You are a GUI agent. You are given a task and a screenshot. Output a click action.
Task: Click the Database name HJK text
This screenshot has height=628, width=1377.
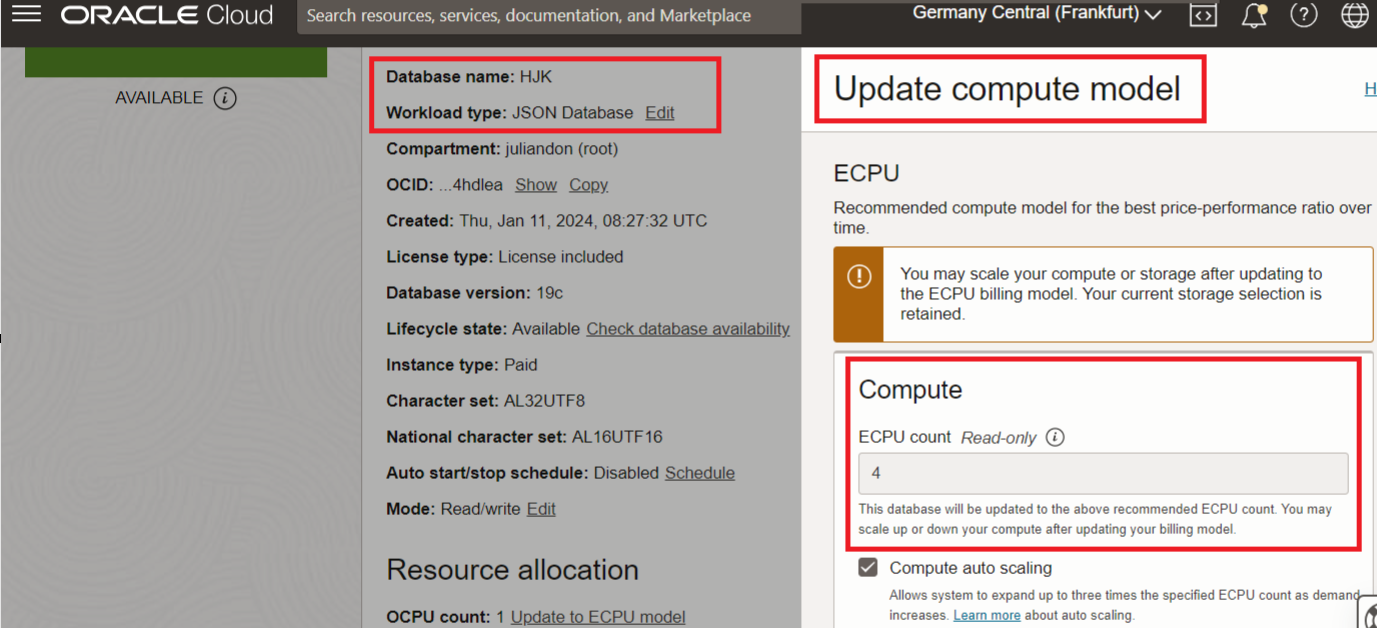click(x=469, y=77)
